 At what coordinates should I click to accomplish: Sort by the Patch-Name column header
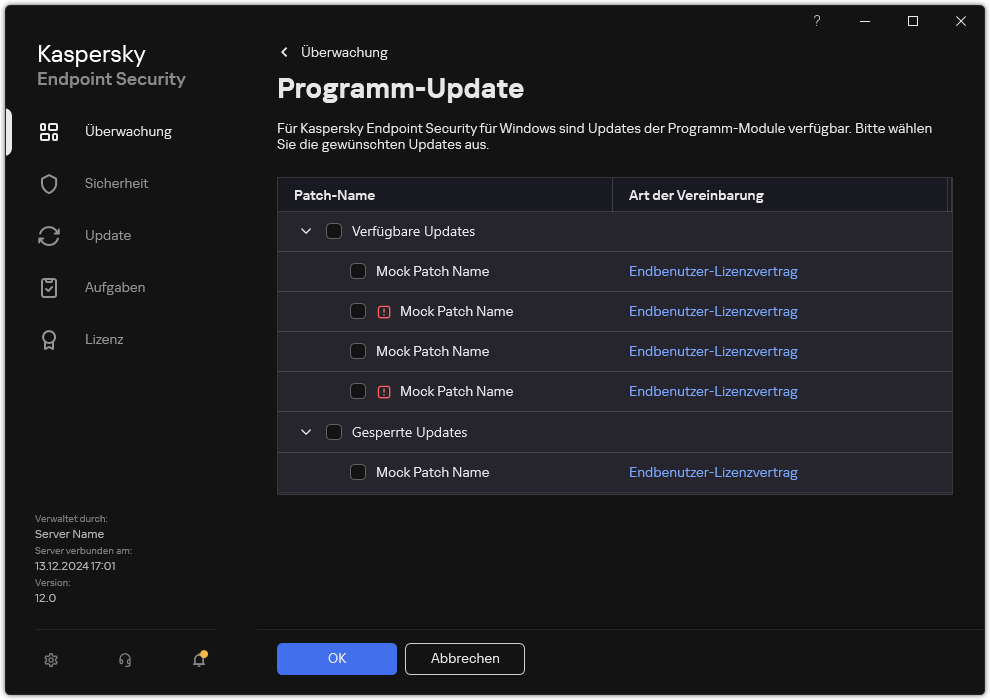(x=334, y=195)
